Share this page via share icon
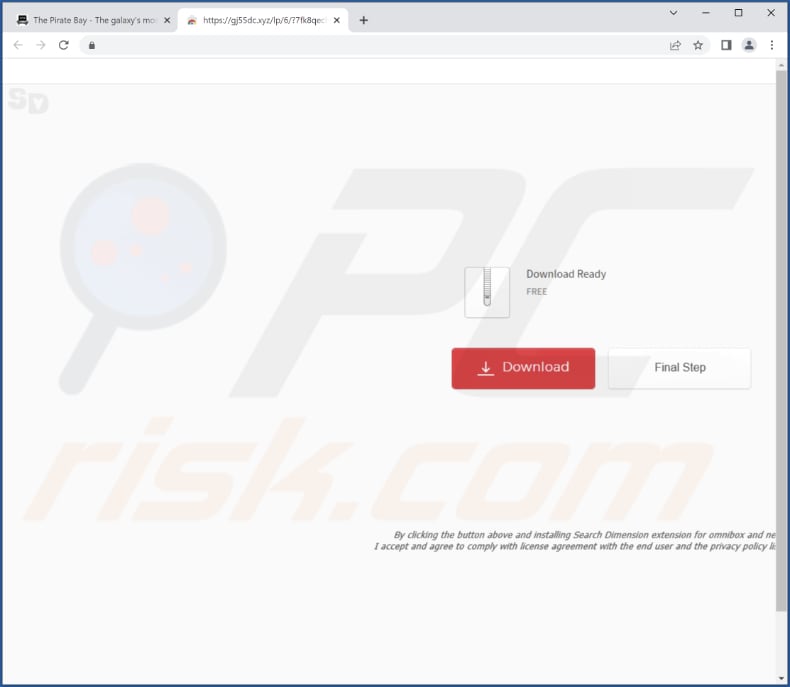The image size is (790, 687). (x=675, y=45)
